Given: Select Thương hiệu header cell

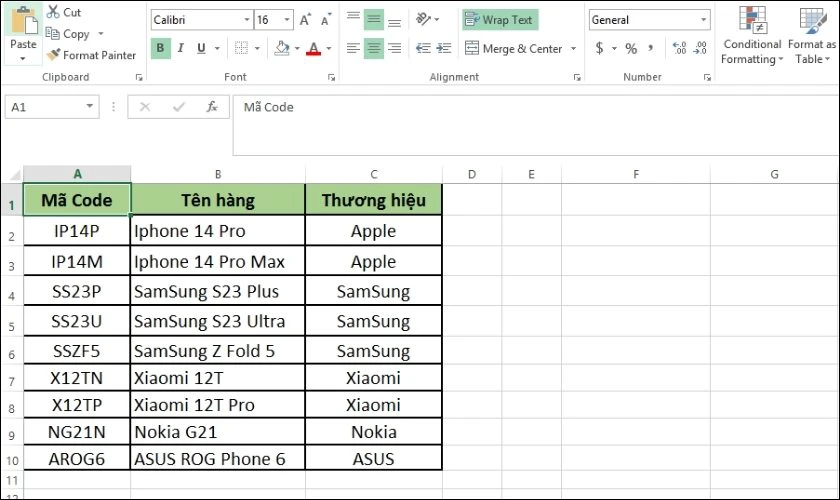Looking at the screenshot, I should point(374,200).
